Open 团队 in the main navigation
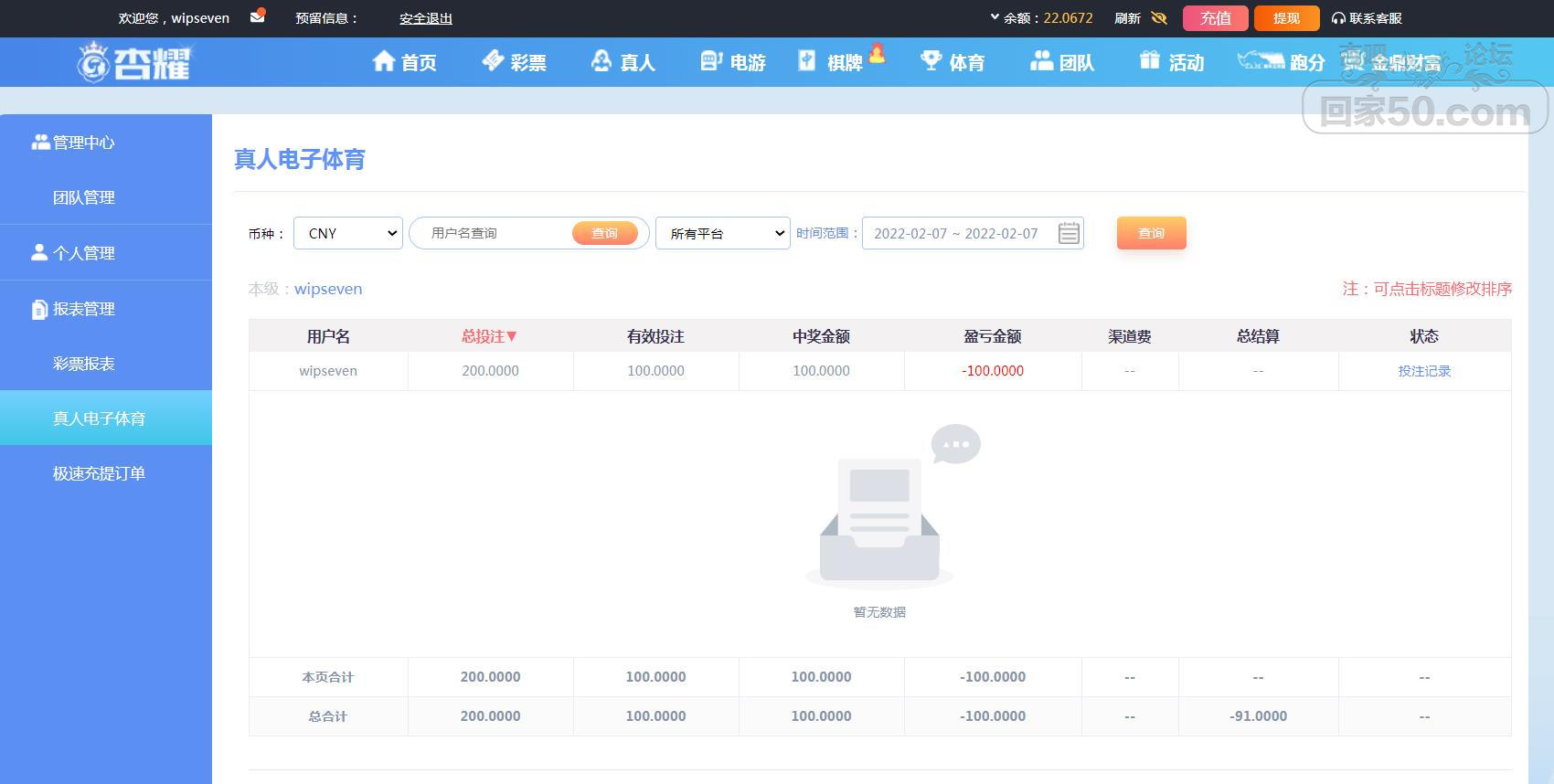Screen dimensions: 1554x784 click(x=1077, y=62)
